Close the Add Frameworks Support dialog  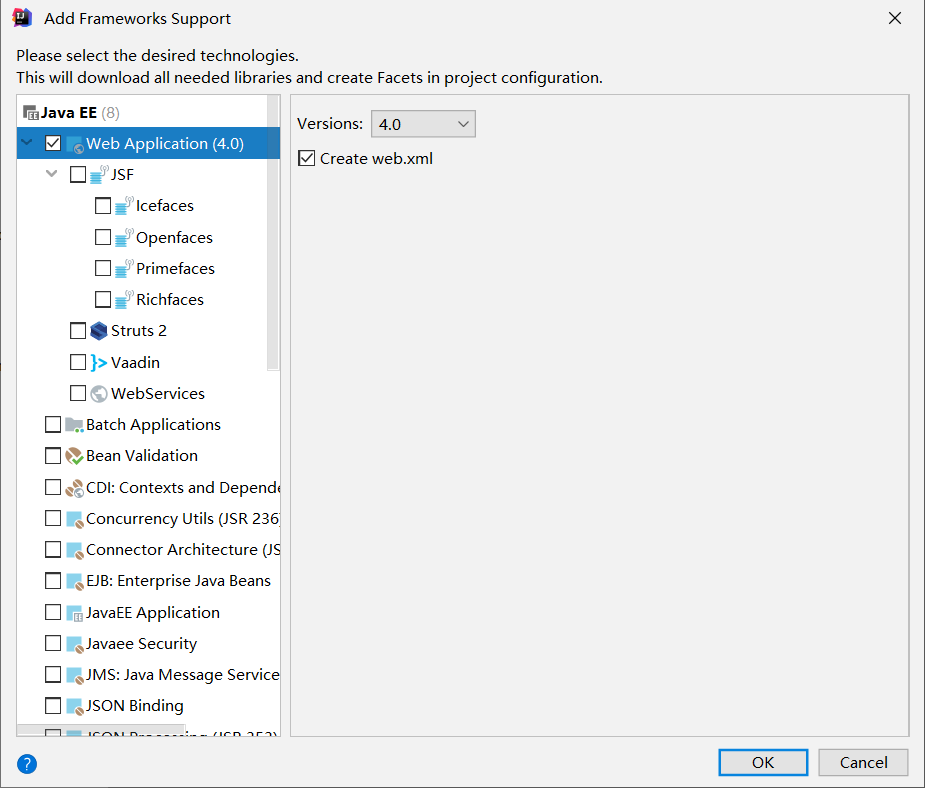click(x=895, y=18)
